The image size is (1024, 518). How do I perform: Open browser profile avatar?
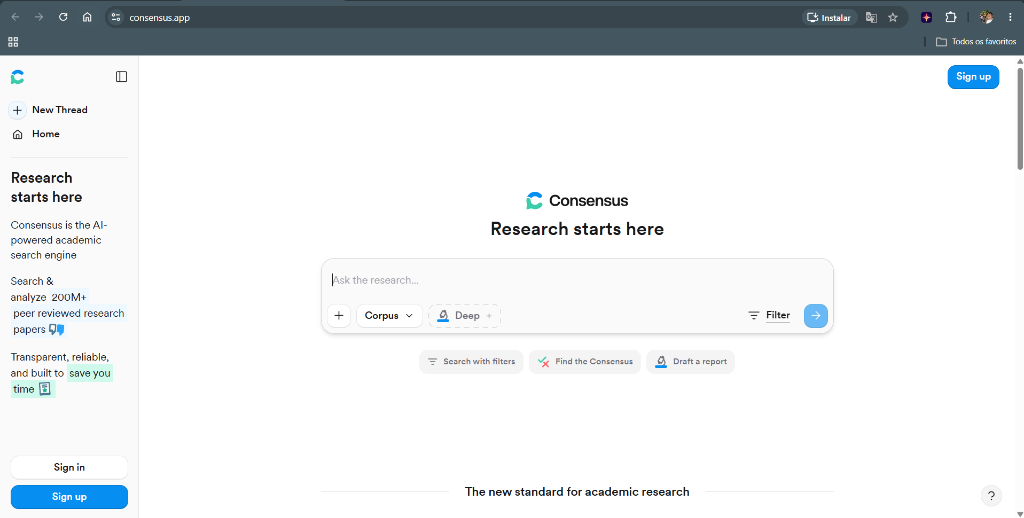pos(986,18)
